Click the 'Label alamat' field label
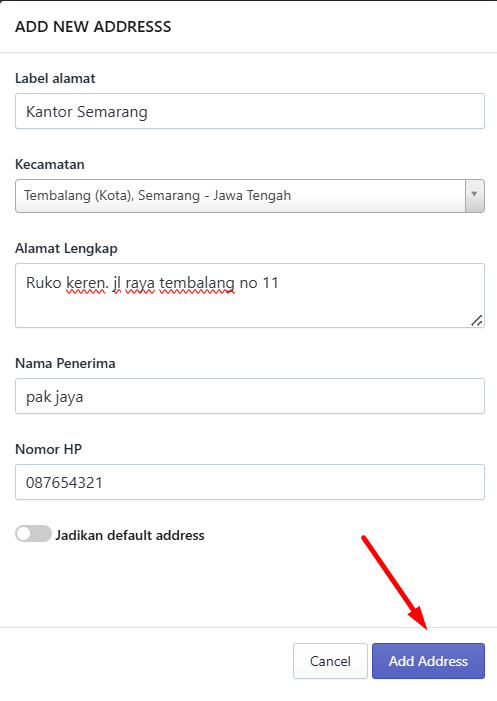This screenshot has width=497, height=701. pos(55,78)
